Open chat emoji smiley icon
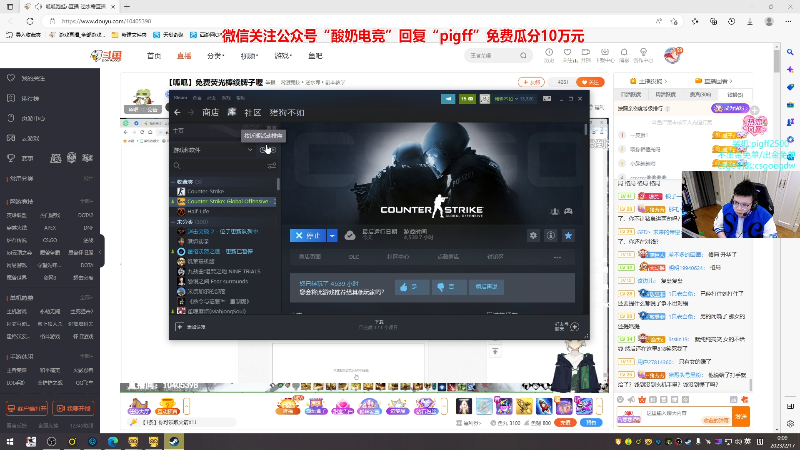This screenshot has height=450, width=800. click(x=621, y=399)
